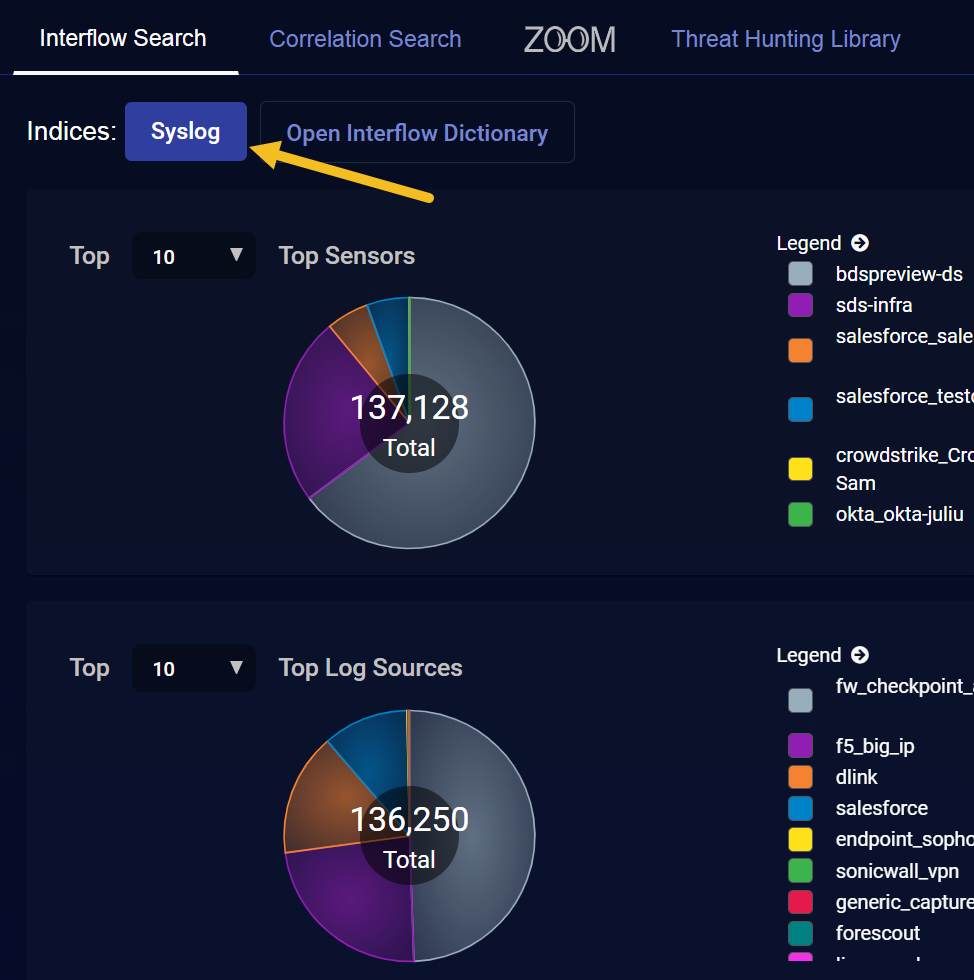The height and width of the screenshot is (980, 974).
Task: Open the Top Sensors count dropdown
Action: 194,256
